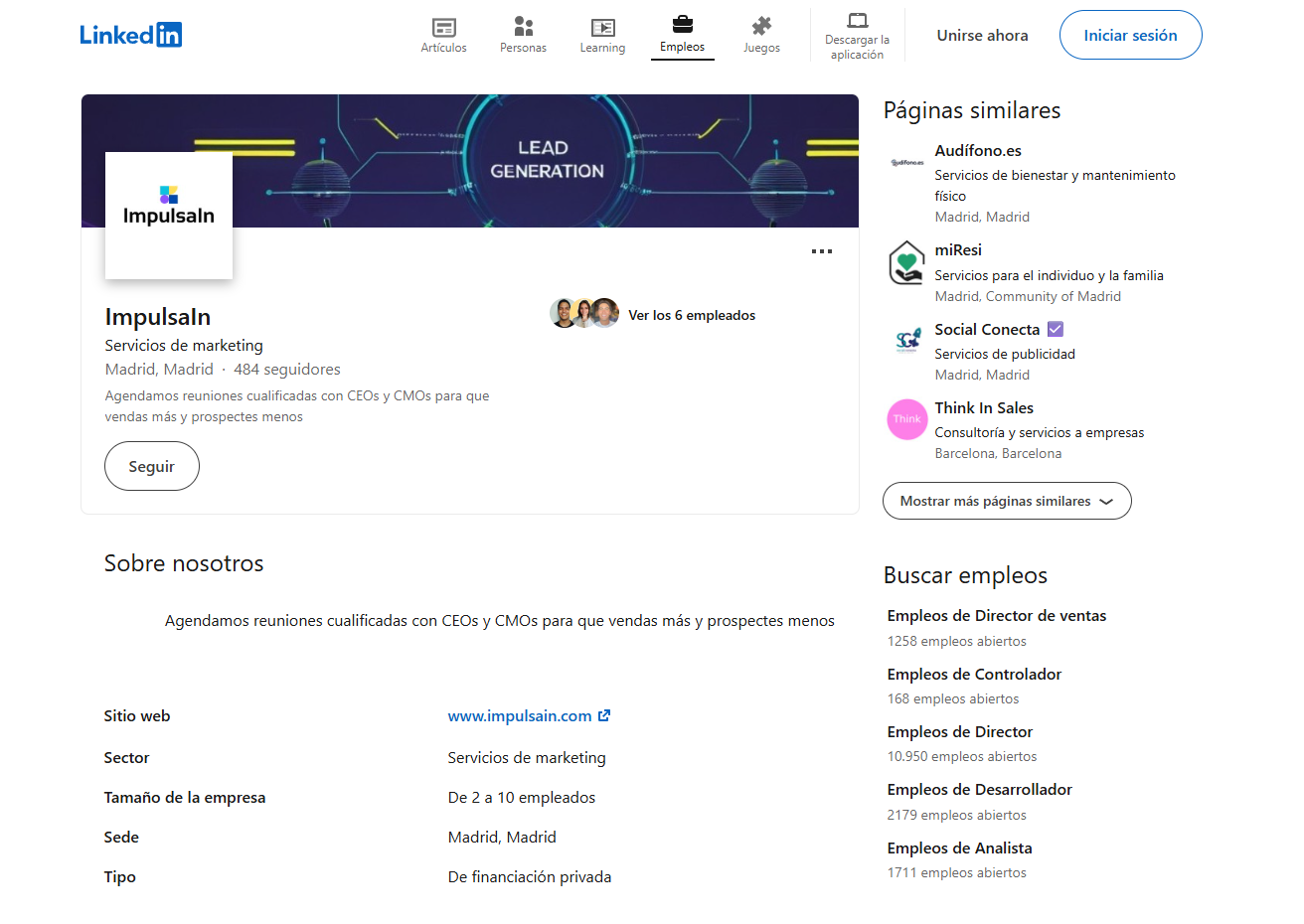Click the Juegos tab label
The width and height of the screenshot is (1304, 924).
(762, 48)
